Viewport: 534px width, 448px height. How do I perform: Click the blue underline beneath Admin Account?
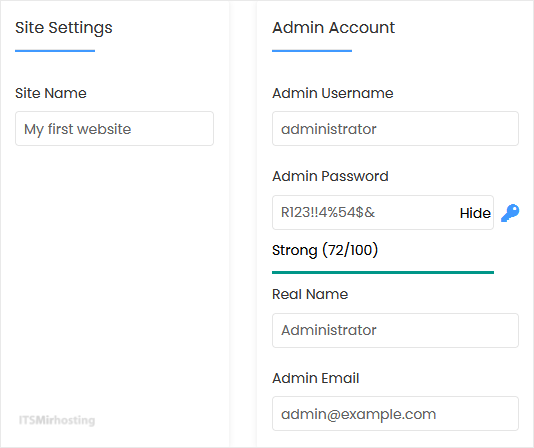pyautogui.click(x=312, y=51)
